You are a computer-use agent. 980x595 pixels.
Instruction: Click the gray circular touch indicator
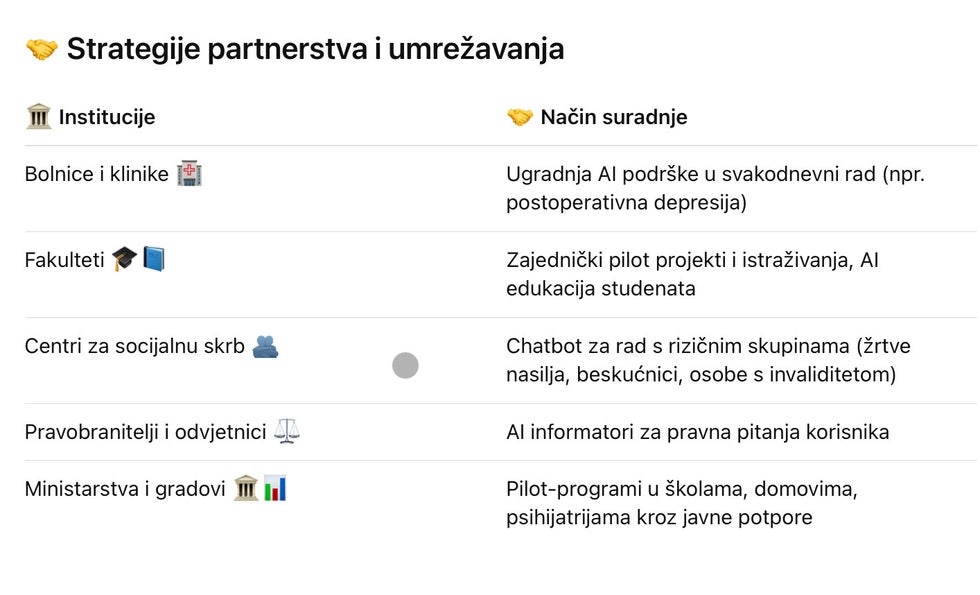(405, 365)
